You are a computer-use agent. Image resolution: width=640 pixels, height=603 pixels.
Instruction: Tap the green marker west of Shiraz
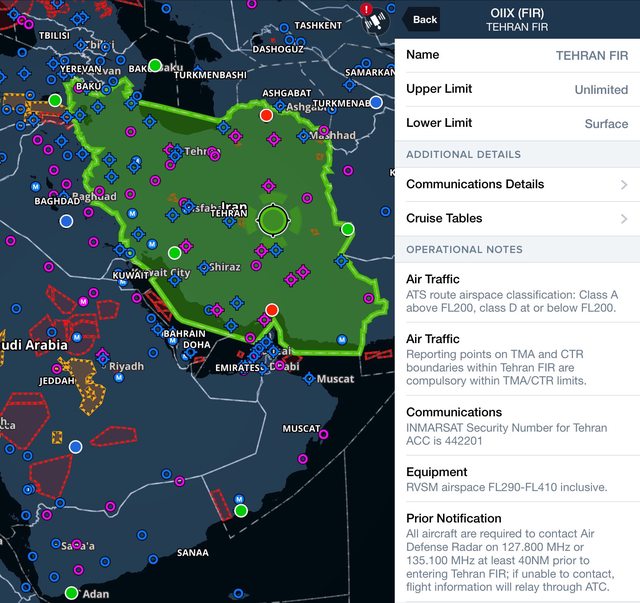coord(174,252)
